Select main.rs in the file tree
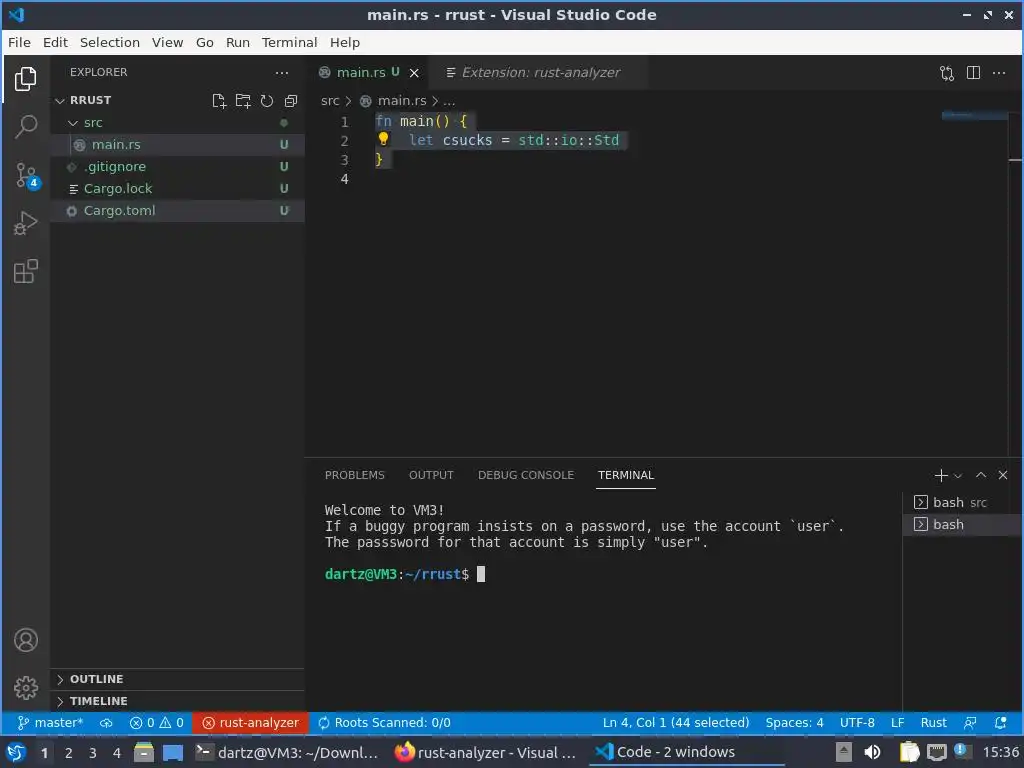The height and width of the screenshot is (768, 1024). pos(177,145)
